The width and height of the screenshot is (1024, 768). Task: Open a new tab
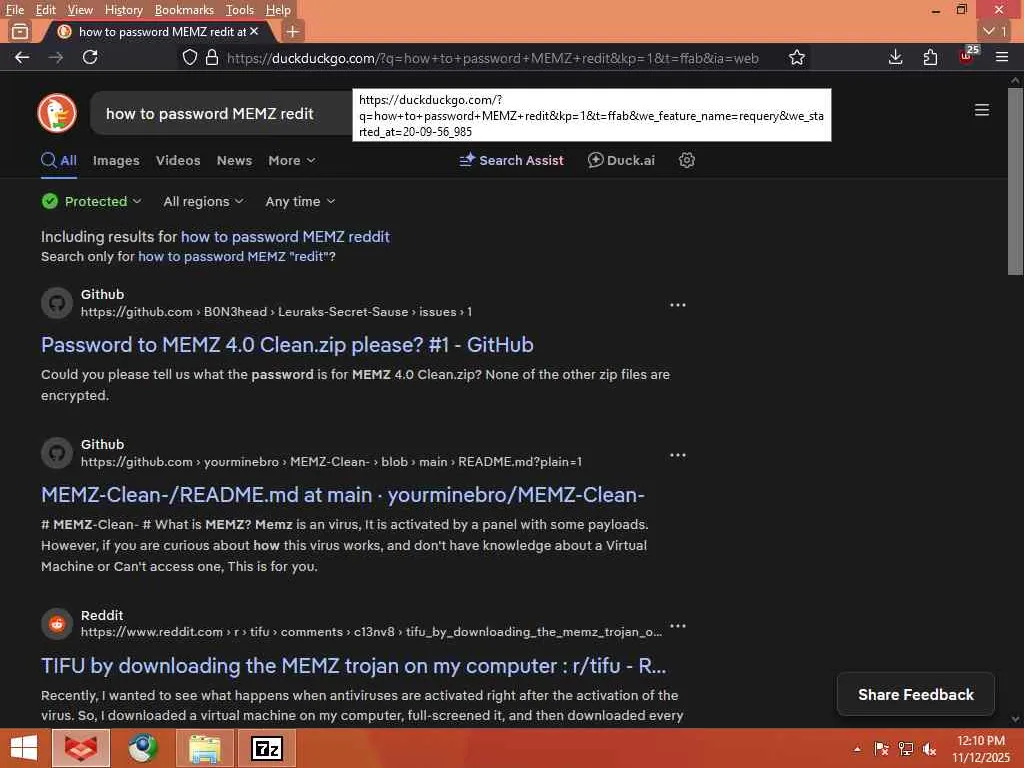point(293,31)
